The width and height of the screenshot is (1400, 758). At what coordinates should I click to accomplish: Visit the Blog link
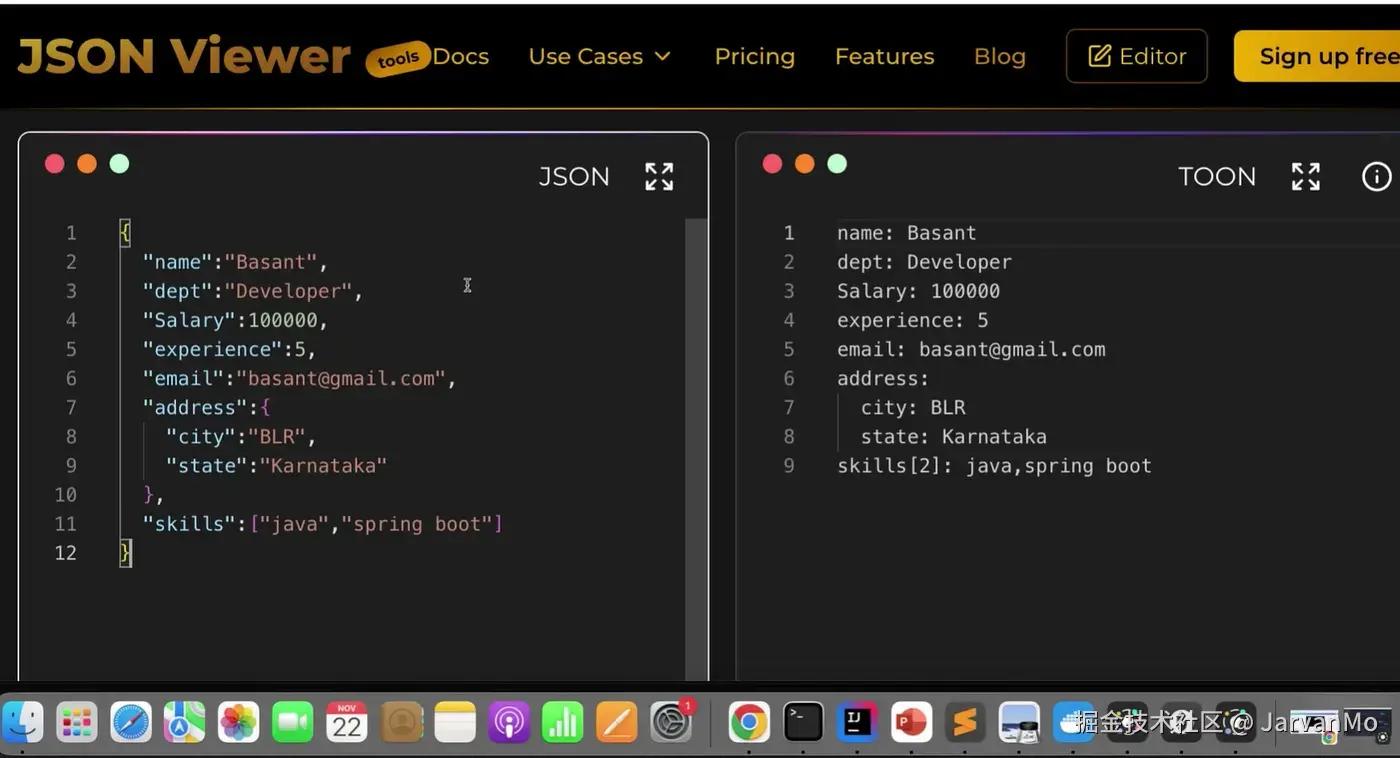[x=999, y=56]
